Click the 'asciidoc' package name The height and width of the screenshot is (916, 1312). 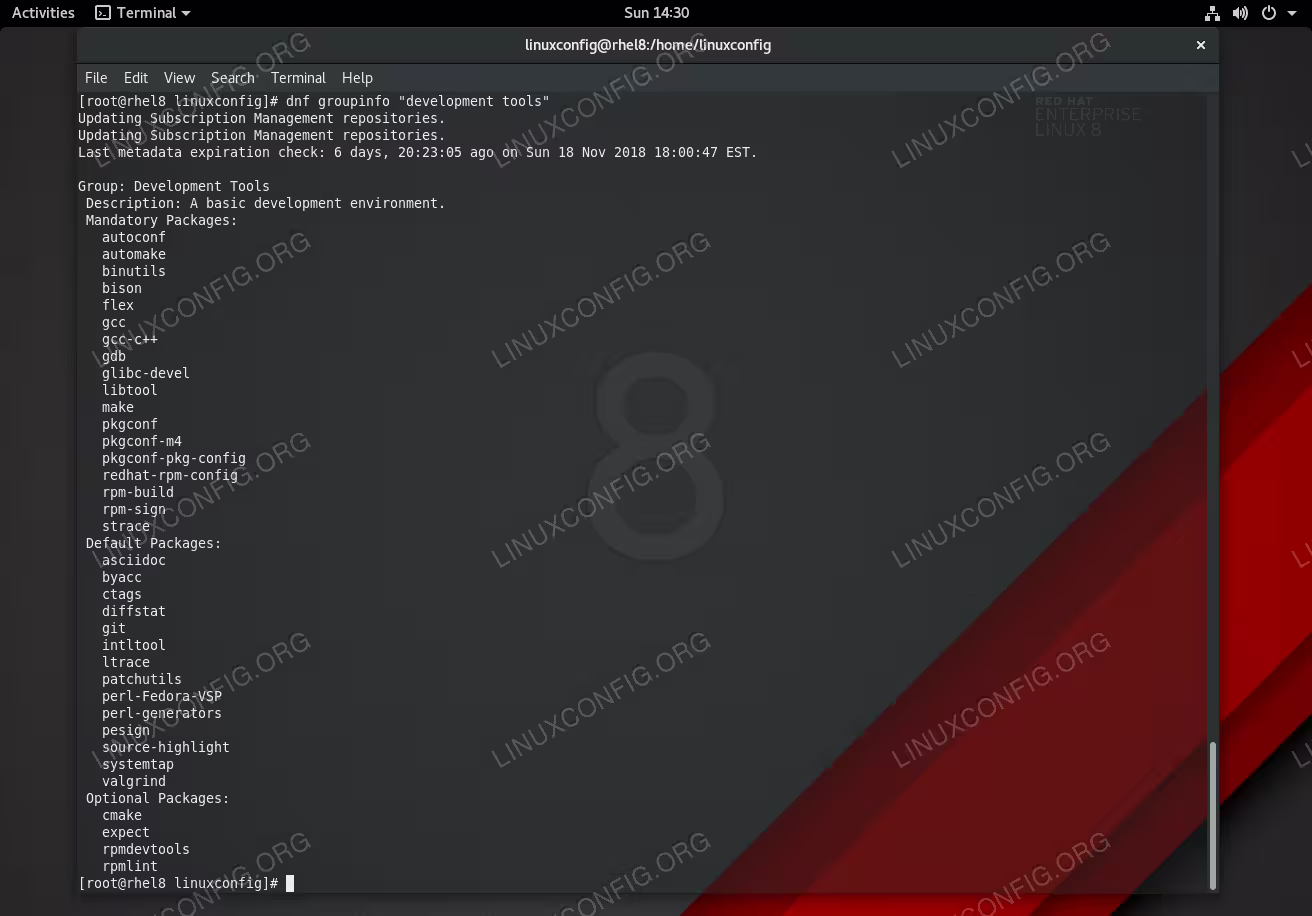[134, 560]
